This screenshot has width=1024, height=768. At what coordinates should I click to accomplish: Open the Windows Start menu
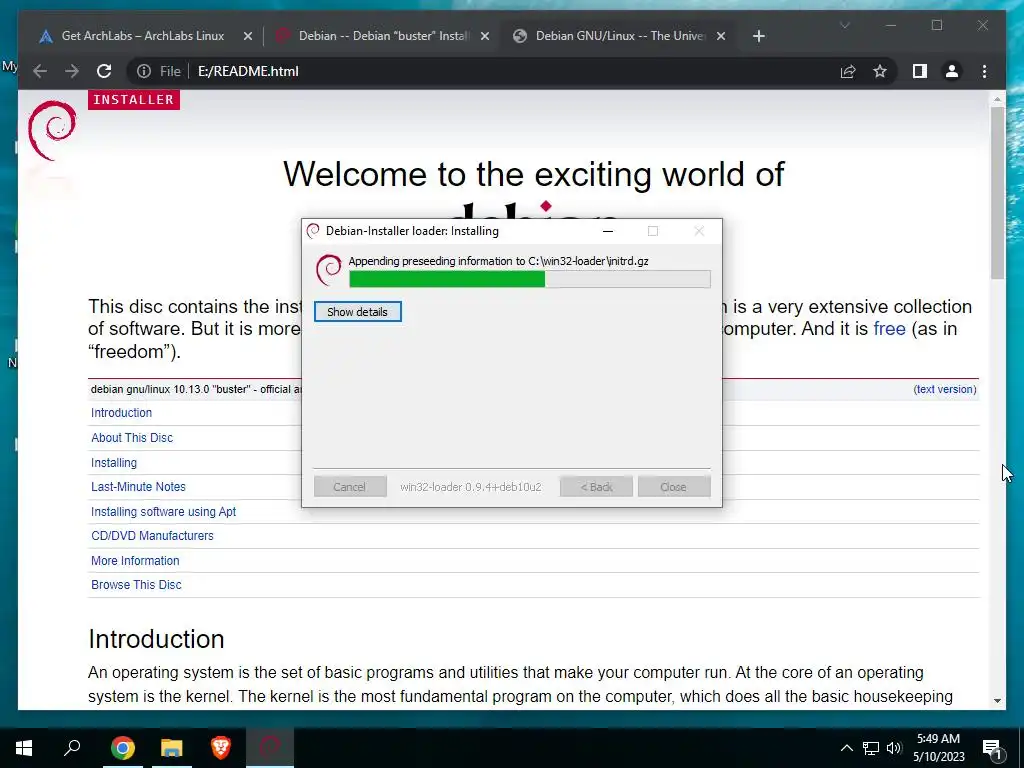[24, 748]
